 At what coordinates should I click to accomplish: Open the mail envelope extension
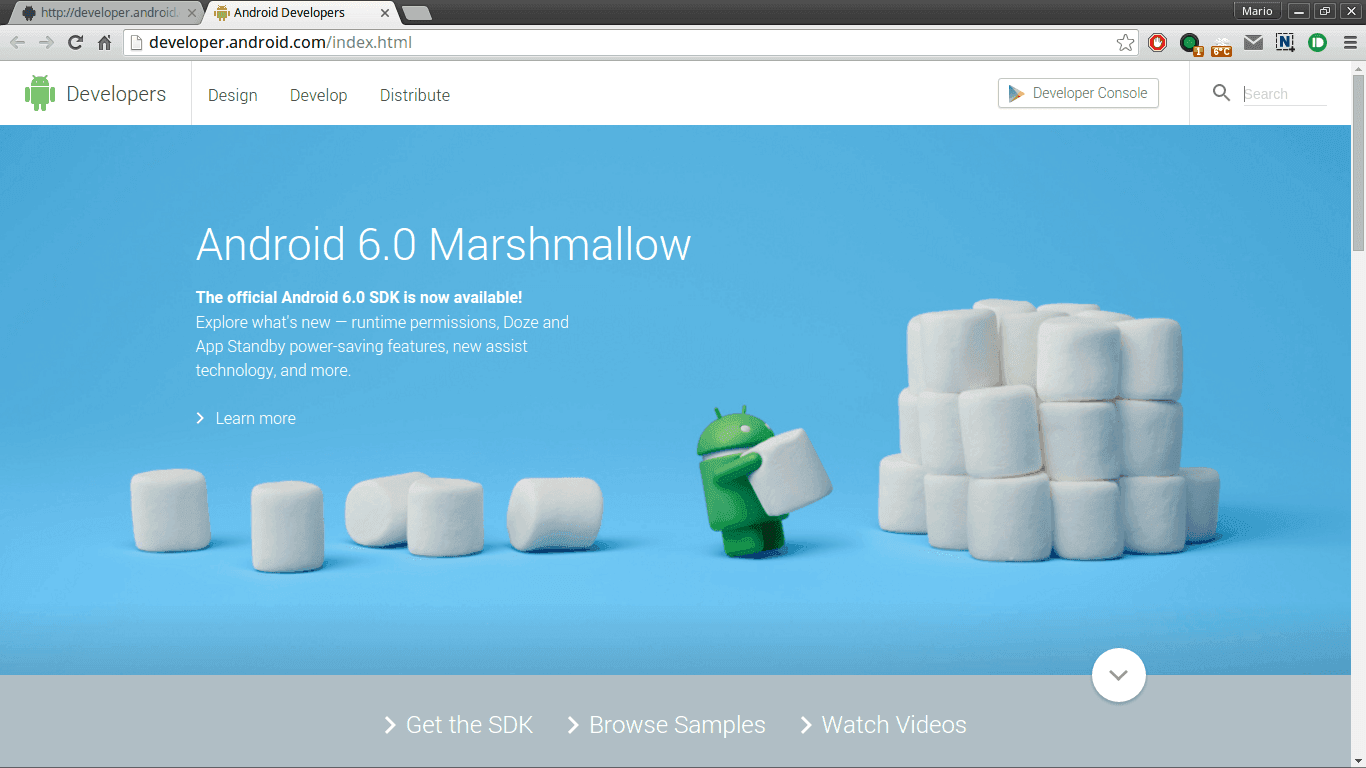click(1253, 42)
